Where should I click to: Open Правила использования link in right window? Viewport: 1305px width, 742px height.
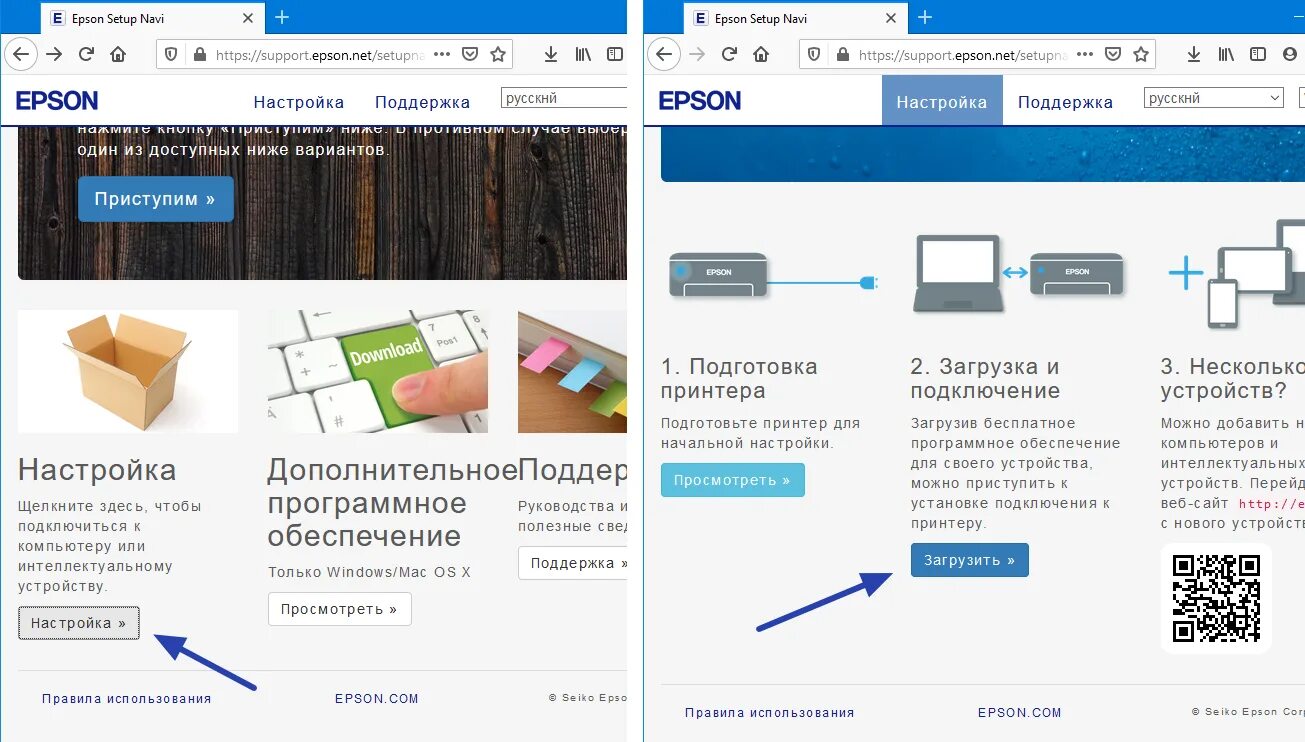tap(770, 713)
